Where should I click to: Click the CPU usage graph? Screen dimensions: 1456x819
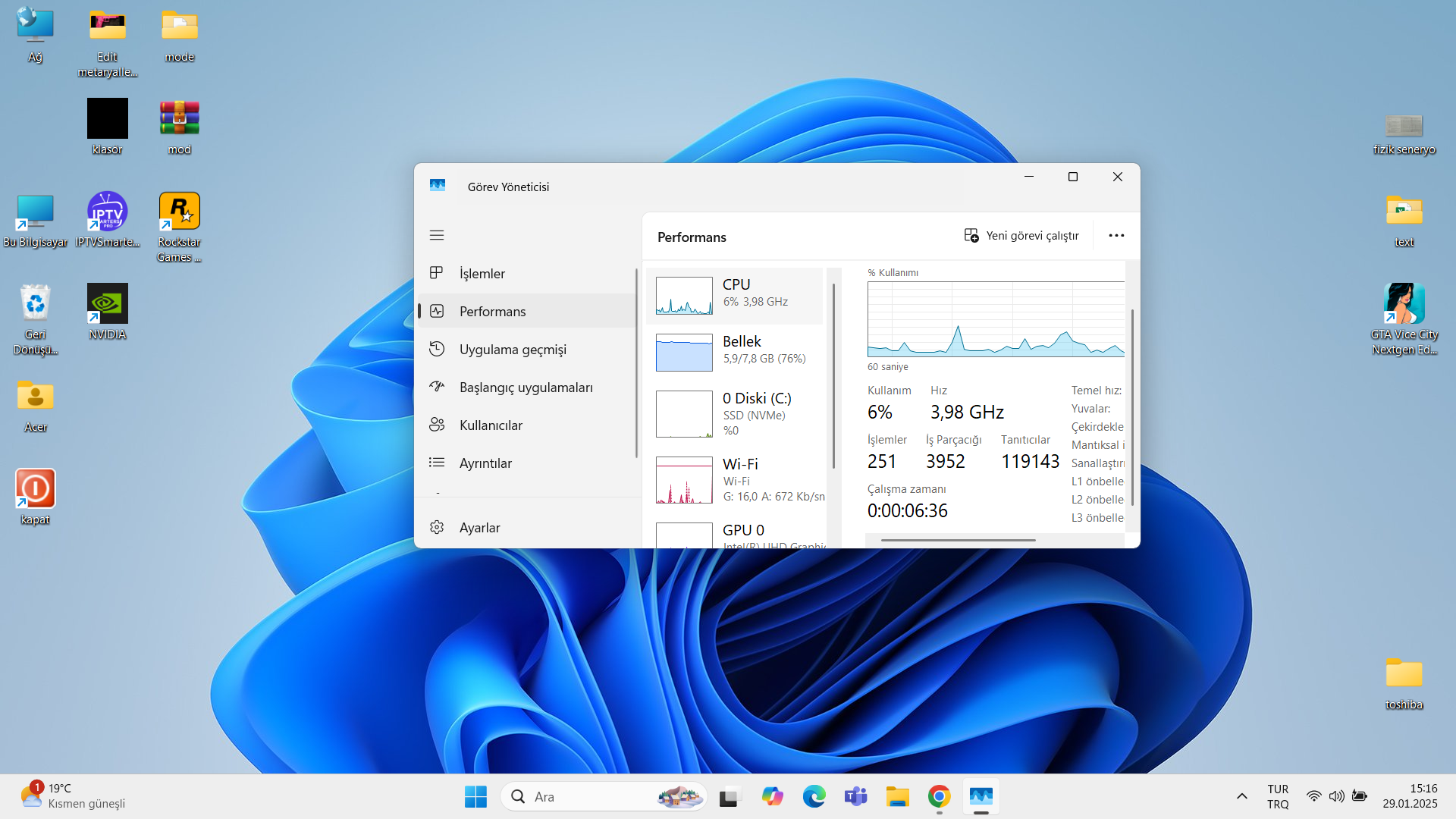[x=996, y=319]
